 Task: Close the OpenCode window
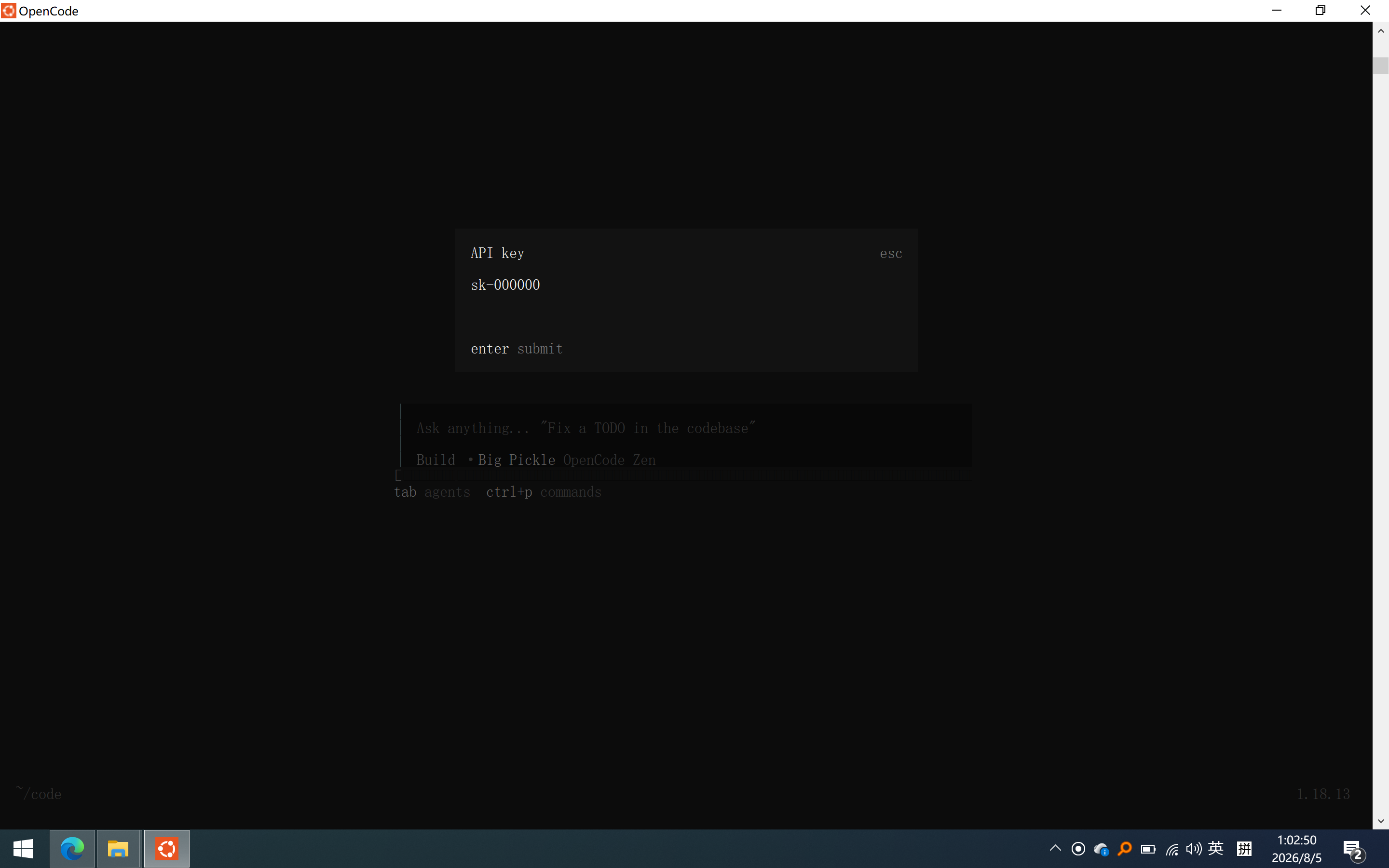[x=1365, y=10]
